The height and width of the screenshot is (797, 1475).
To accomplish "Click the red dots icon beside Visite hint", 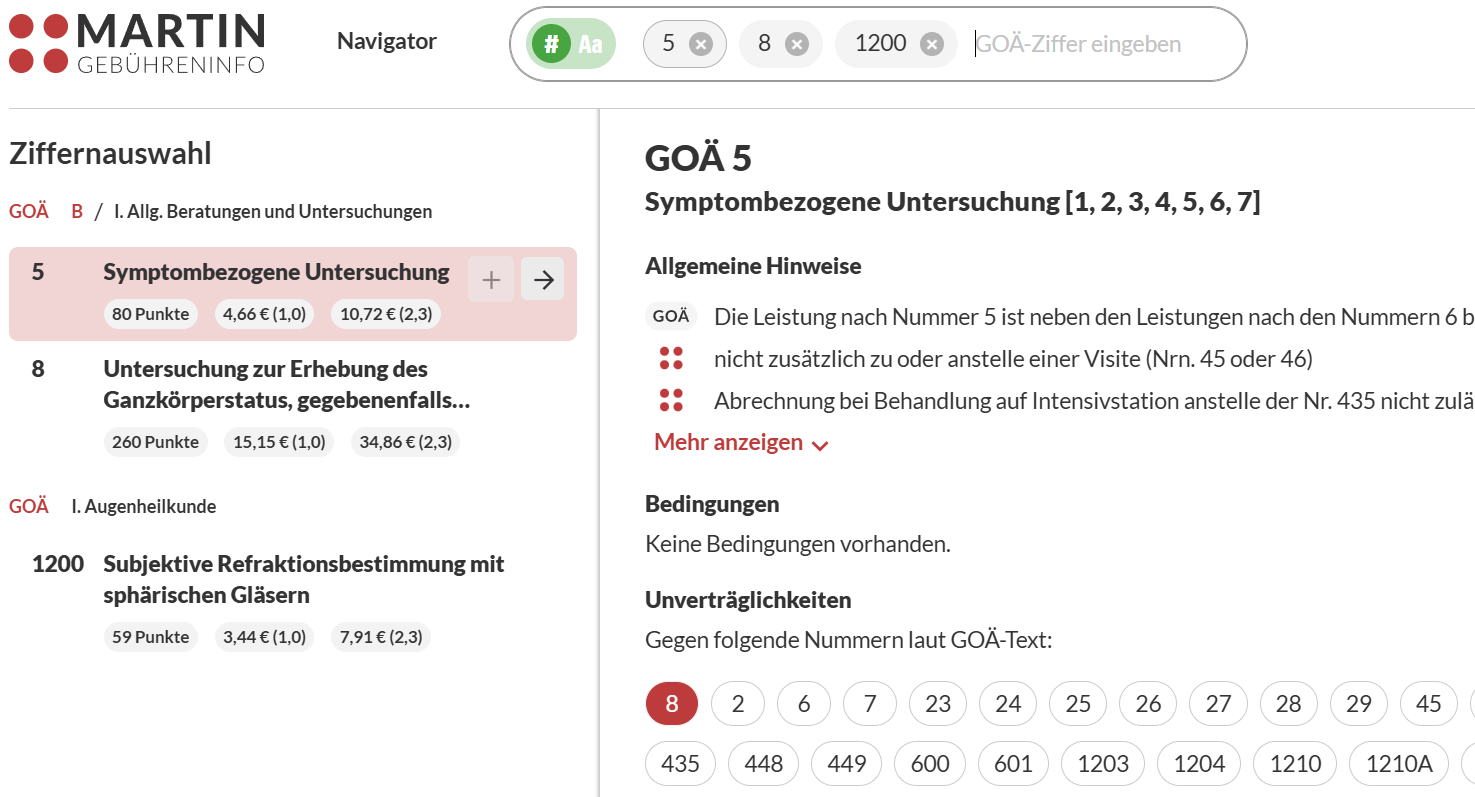I will click(x=671, y=359).
